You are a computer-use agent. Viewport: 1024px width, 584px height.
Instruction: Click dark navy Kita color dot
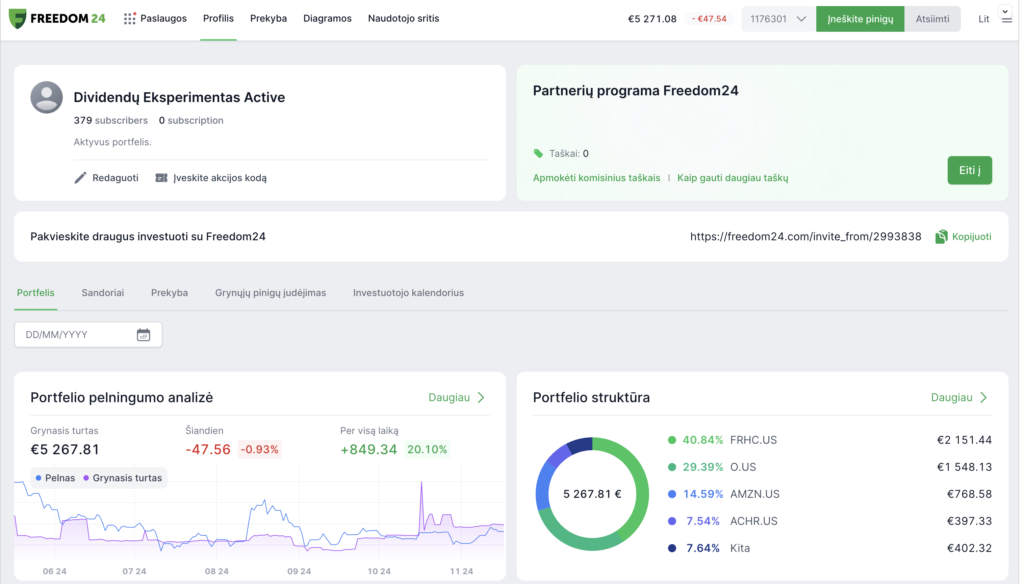(671, 548)
